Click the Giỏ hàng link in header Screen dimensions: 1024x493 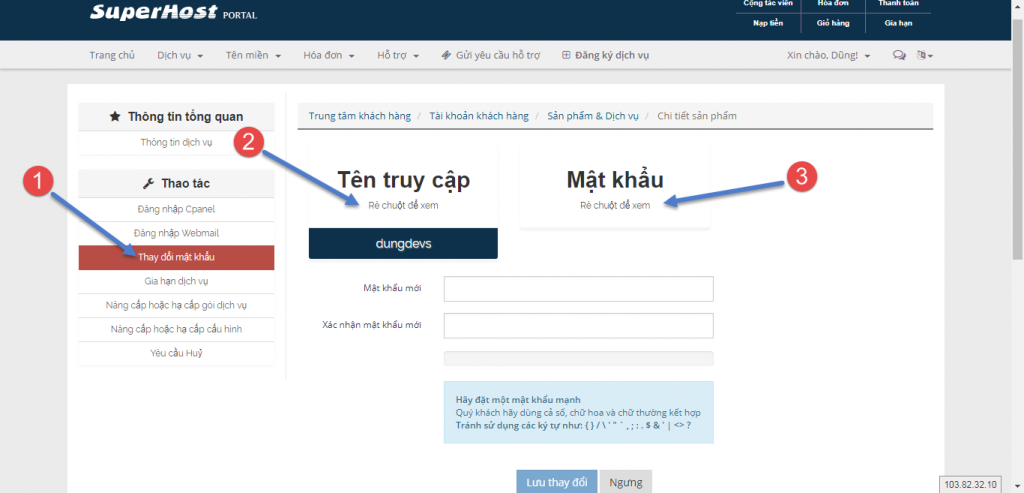(x=832, y=22)
